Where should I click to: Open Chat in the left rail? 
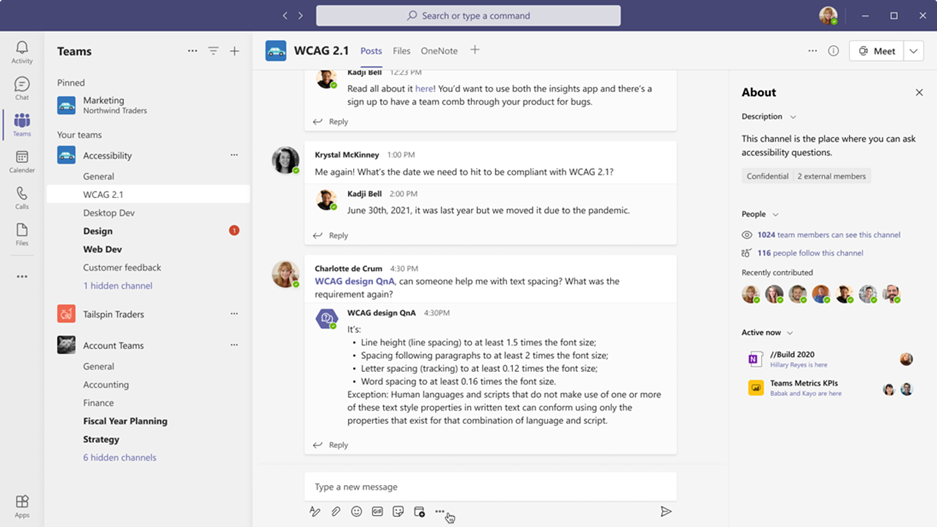(22, 88)
